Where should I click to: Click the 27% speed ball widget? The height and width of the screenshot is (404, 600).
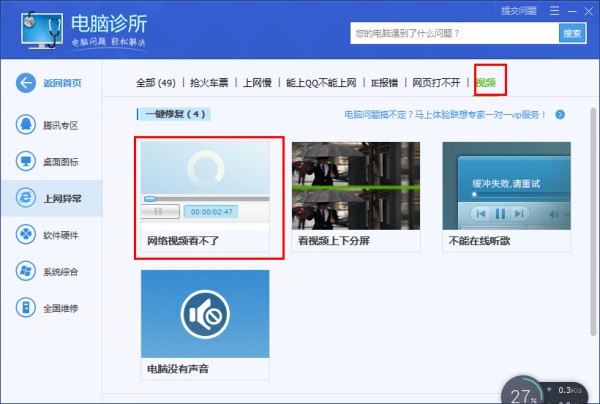click(x=523, y=391)
